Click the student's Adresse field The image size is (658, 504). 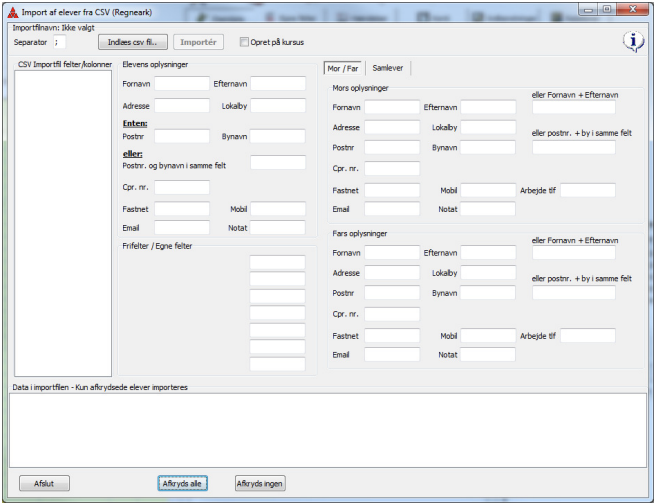182,106
